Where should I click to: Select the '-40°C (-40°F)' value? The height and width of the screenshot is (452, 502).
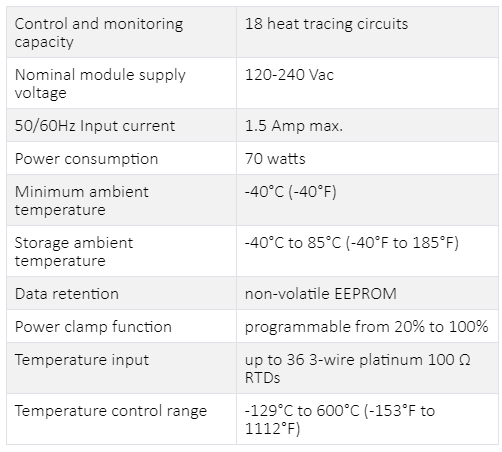click(291, 192)
